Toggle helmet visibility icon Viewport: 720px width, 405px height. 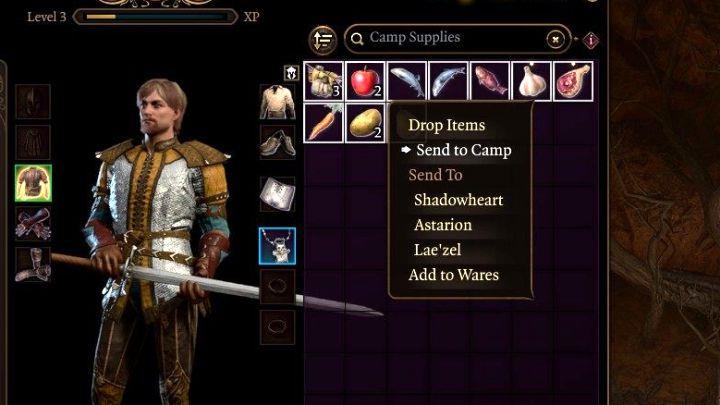point(292,73)
